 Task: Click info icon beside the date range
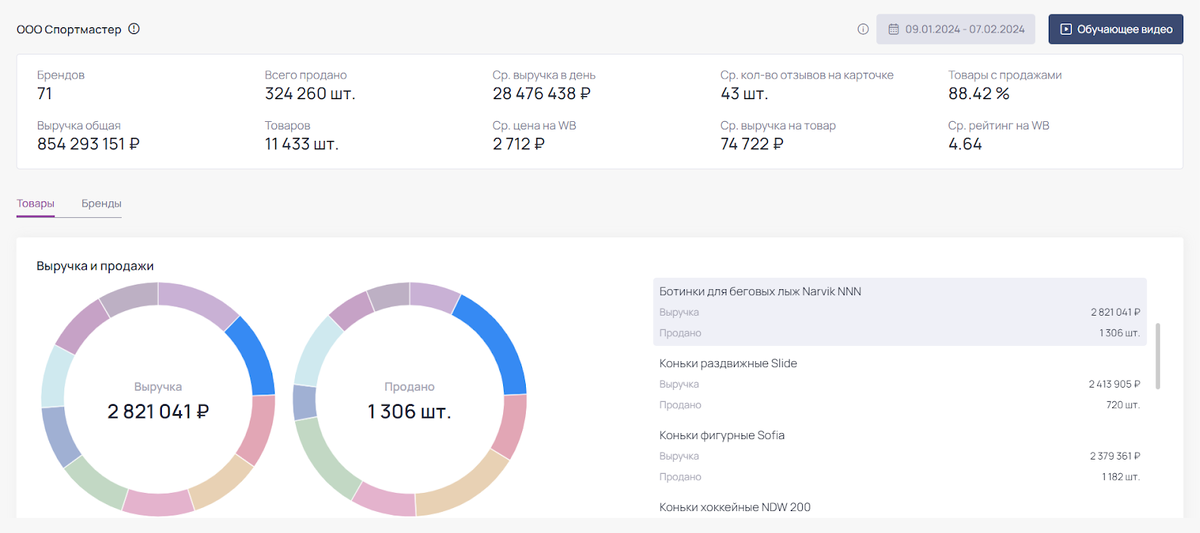click(863, 29)
